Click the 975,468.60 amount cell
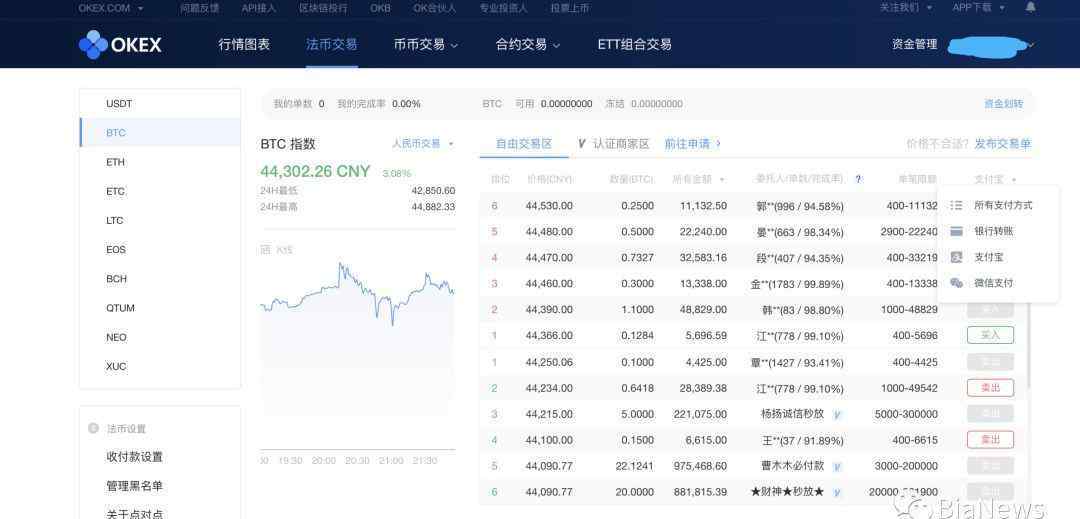The image size is (1080, 519). 698,466
